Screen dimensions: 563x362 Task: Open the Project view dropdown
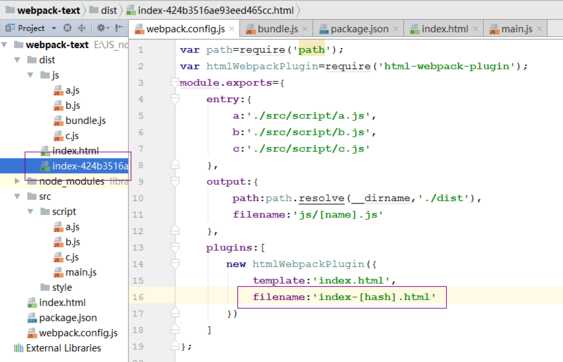pos(53,28)
